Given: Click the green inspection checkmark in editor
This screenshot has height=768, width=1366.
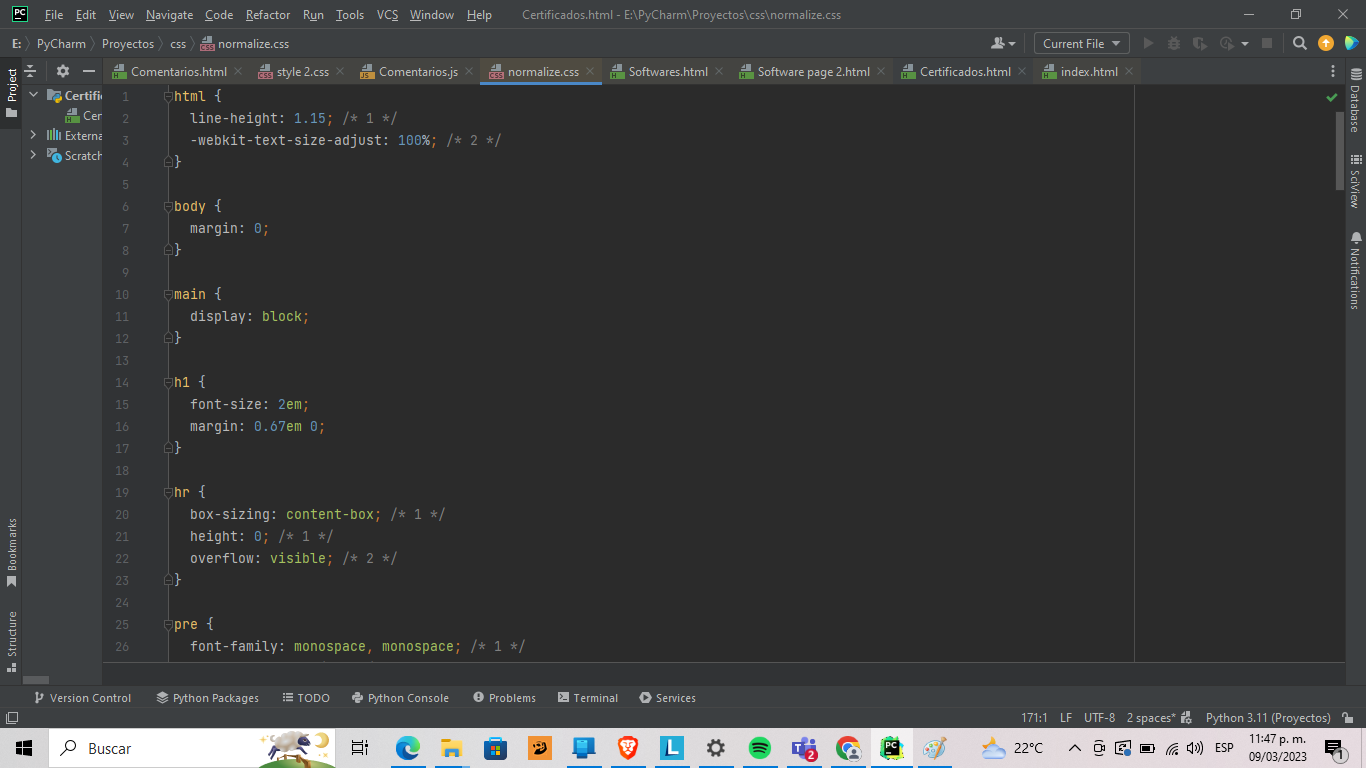Looking at the screenshot, I should coord(1331,97).
